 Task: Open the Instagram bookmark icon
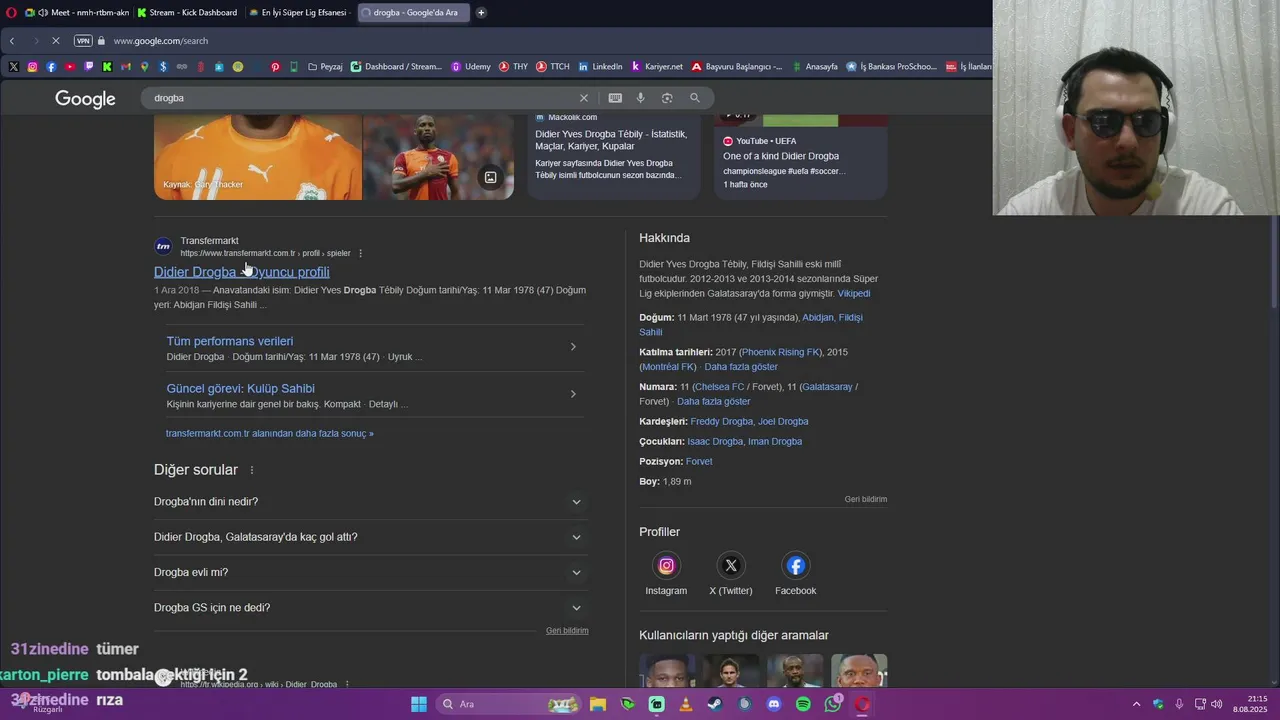(x=32, y=67)
